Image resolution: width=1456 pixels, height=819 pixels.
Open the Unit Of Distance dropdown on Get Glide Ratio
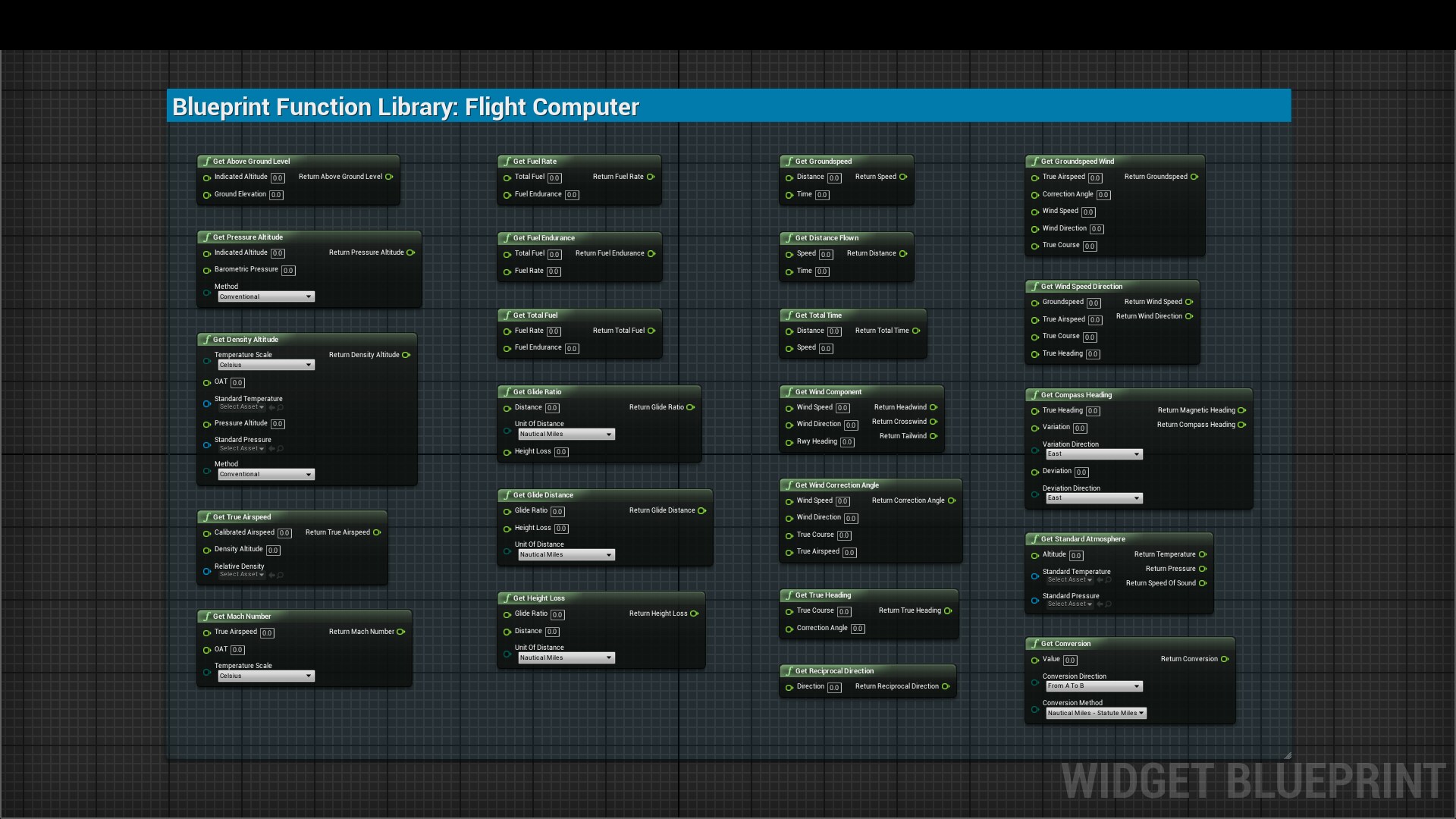pos(566,434)
